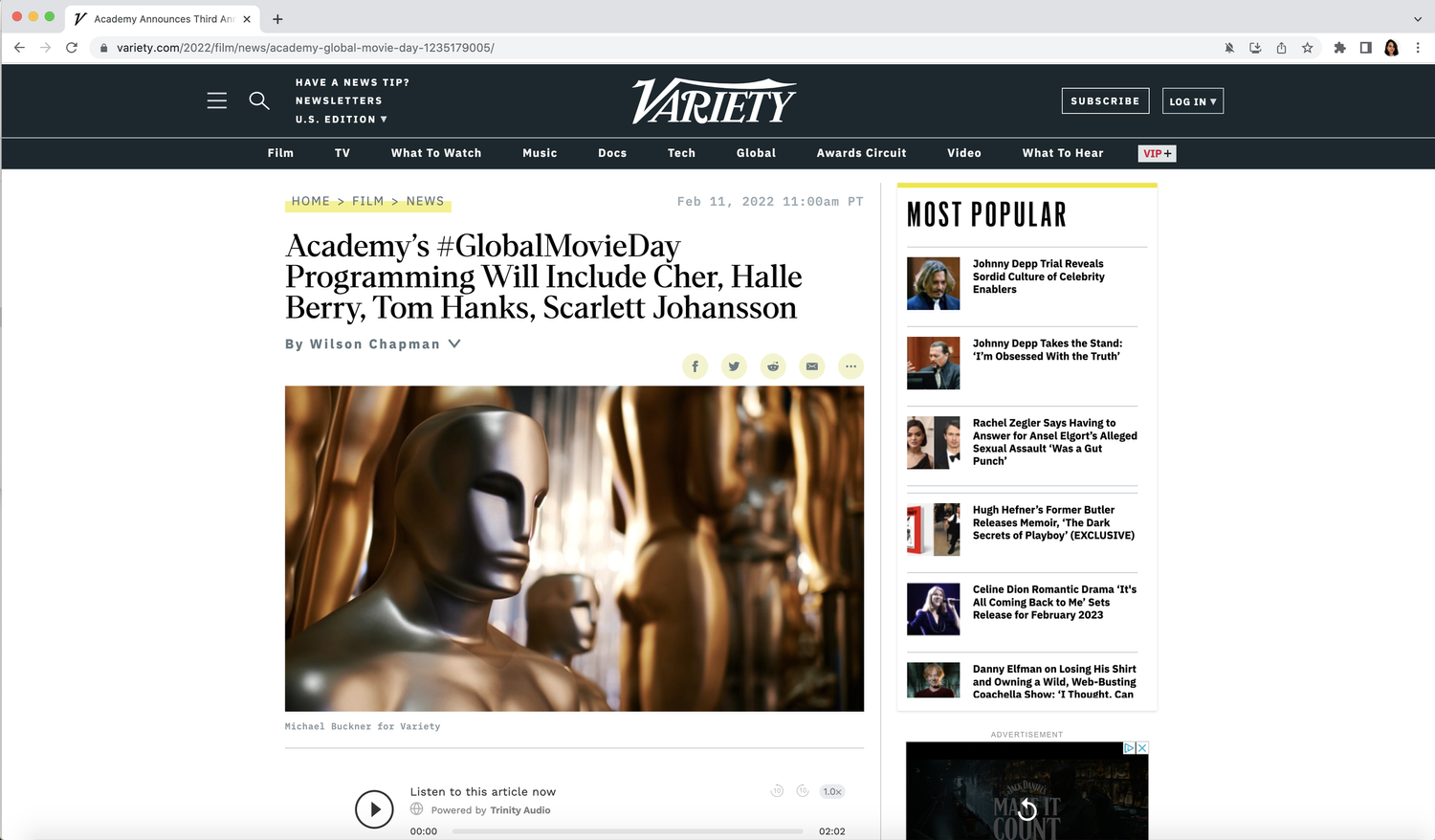The height and width of the screenshot is (840, 1435).
Task: Click the install/download page icon
Action: [x=1255, y=48]
